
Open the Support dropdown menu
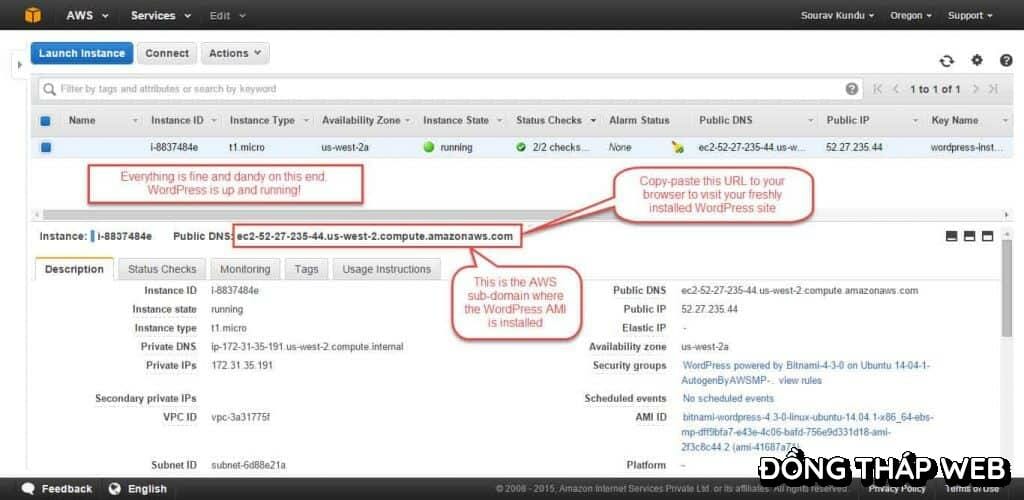[970, 15]
